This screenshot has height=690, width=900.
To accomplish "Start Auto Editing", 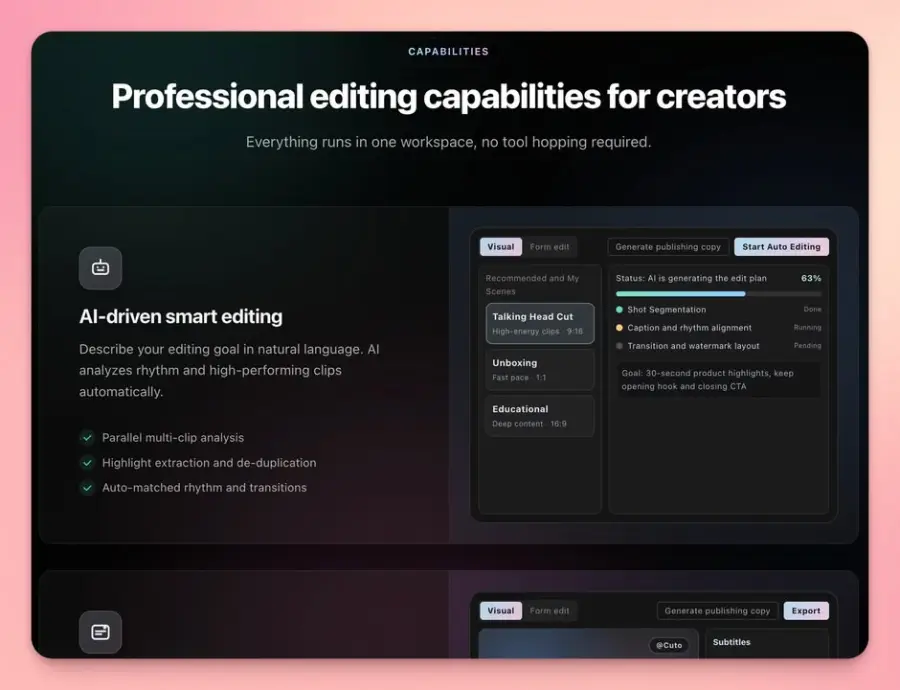I will click(x=781, y=247).
